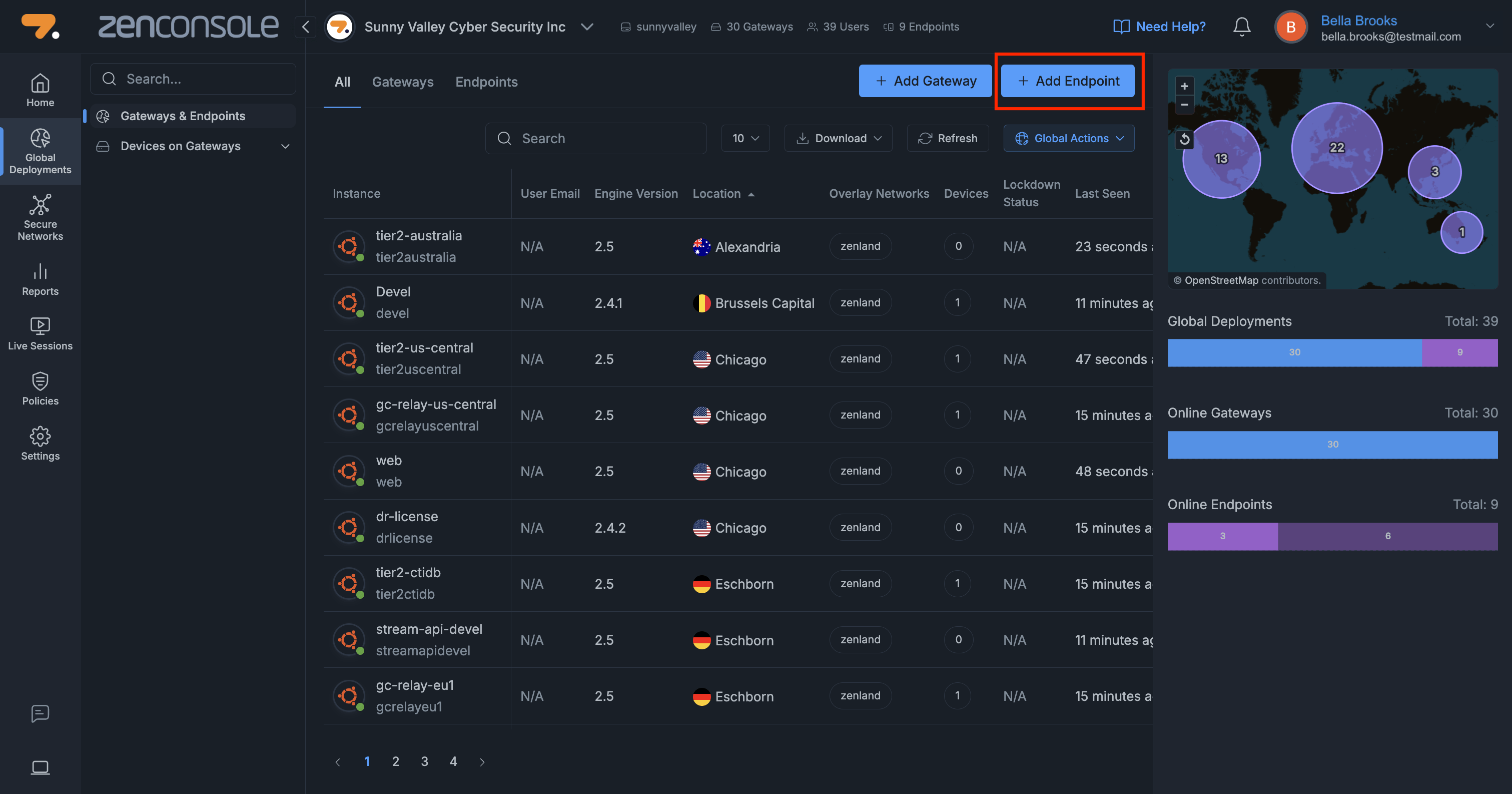Click the Add Endpoint button
Viewport: 1512px width, 794px height.
1068,81
